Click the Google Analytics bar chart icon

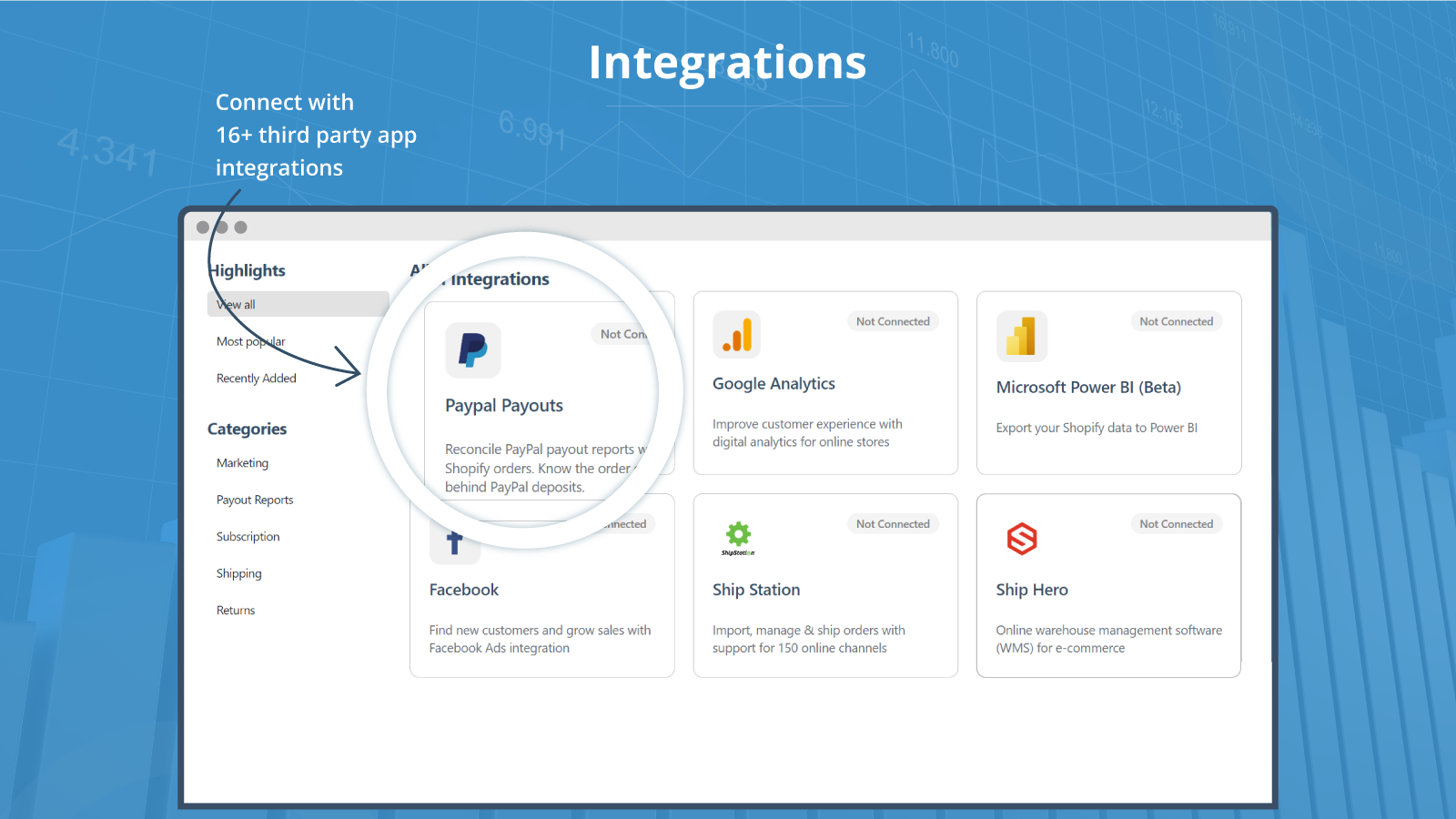click(x=737, y=335)
